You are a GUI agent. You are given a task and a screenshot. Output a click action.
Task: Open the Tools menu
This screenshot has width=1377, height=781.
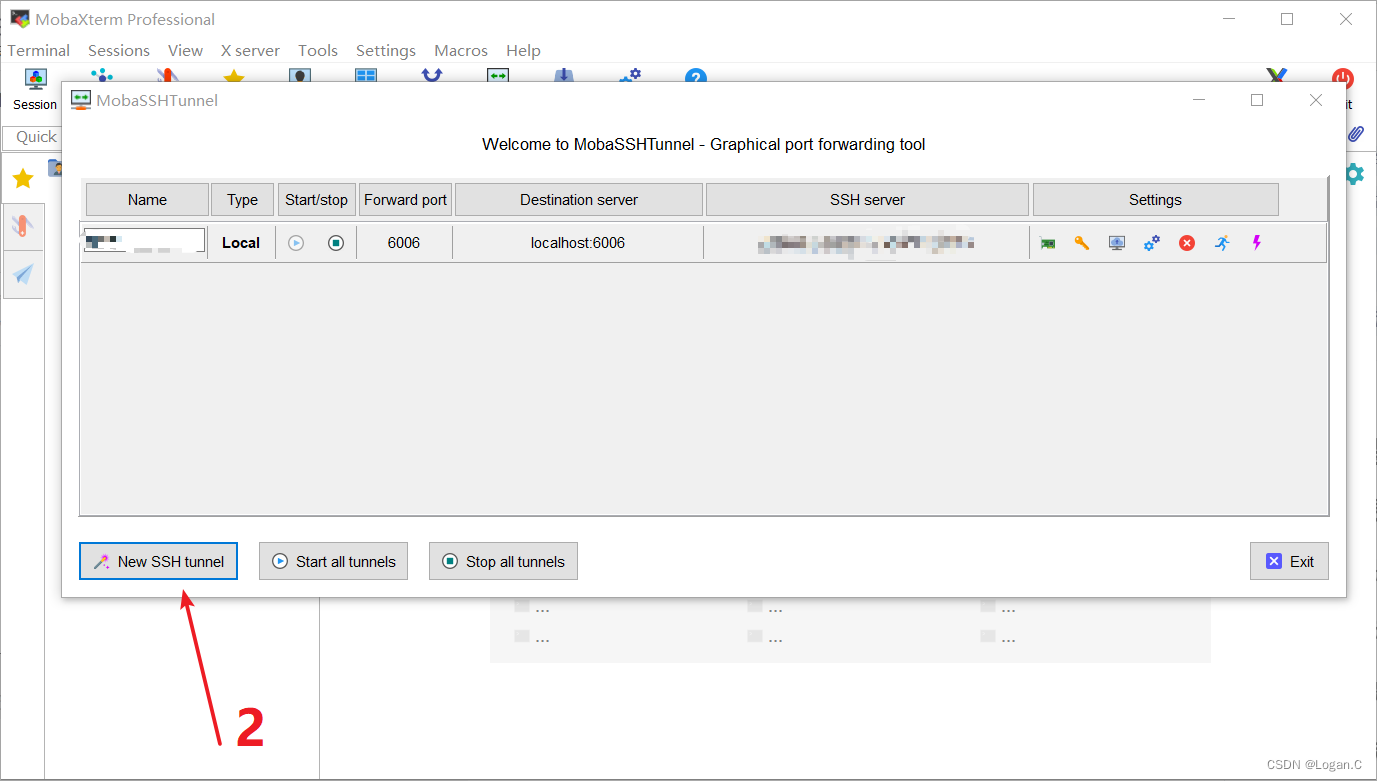318,50
